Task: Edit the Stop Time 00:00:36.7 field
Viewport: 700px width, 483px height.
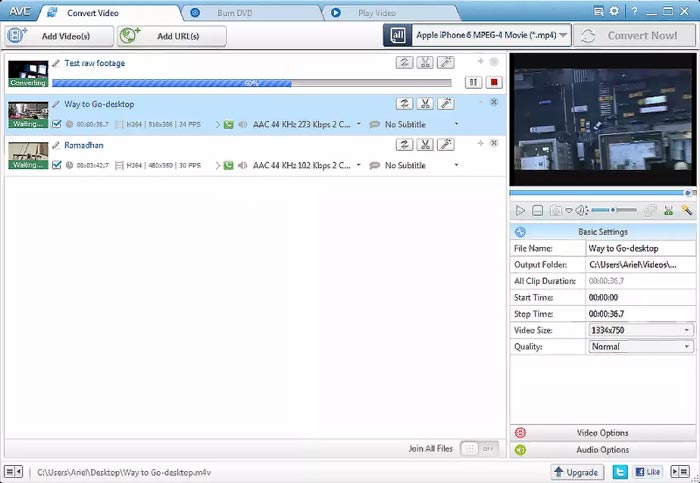Action: tap(641, 314)
